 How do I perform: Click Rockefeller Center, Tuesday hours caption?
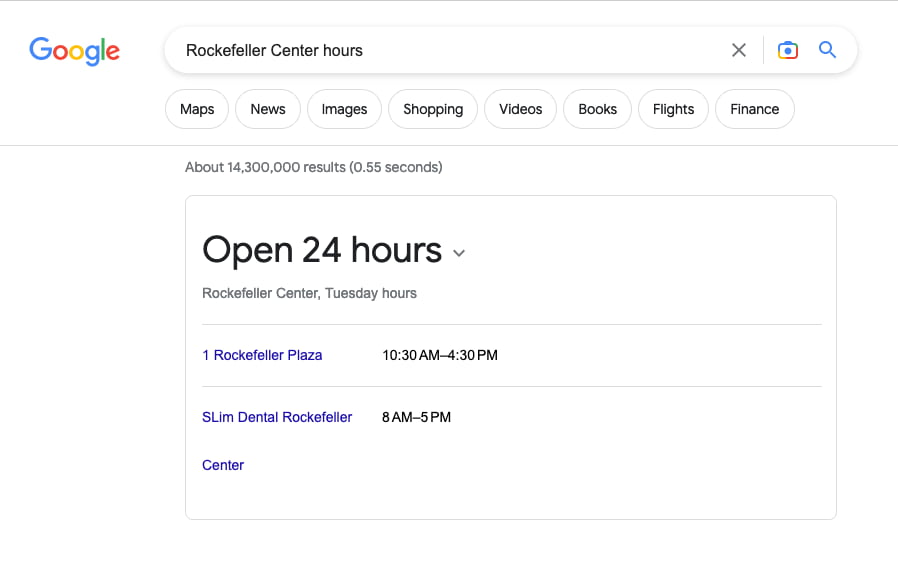coord(309,293)
